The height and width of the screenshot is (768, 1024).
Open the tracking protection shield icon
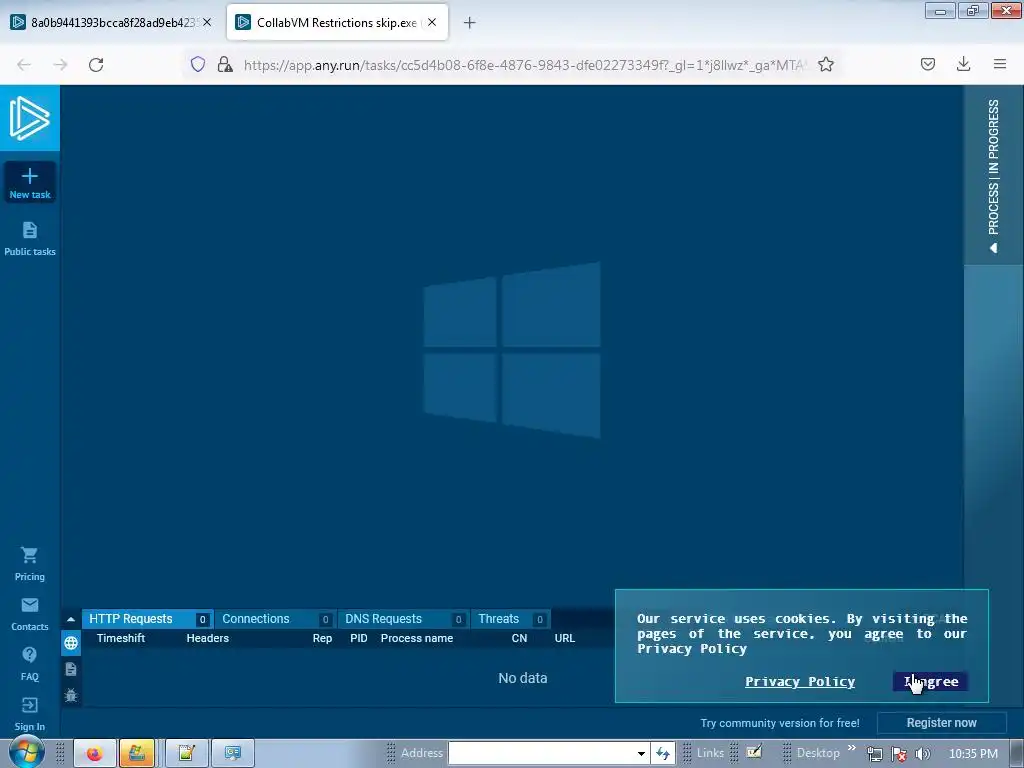(198, 64)
